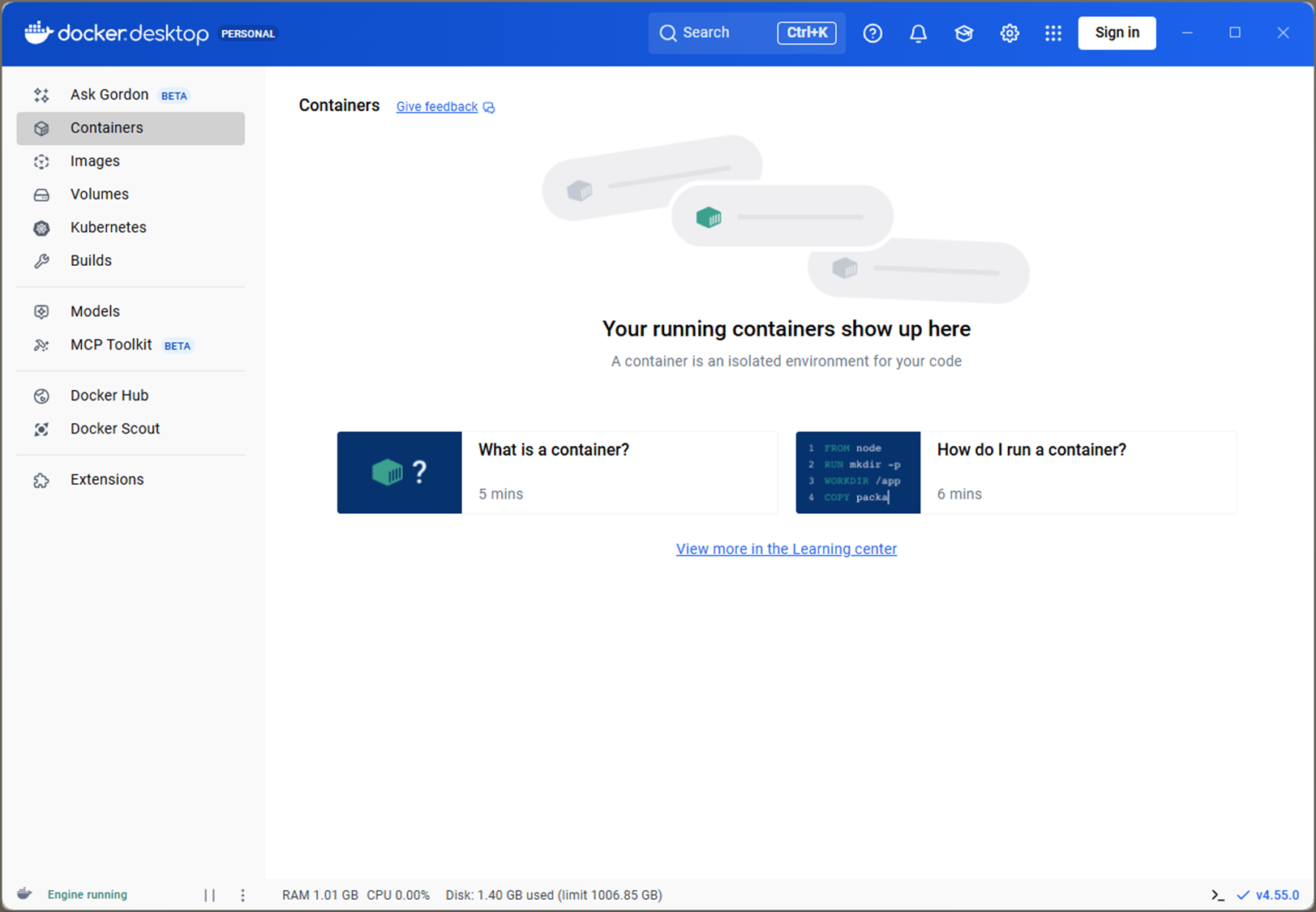Image resolution: width=1316 pixels, height=912 pixels.
Task: Open the Builds section
Action: click(x=131, y=261)
